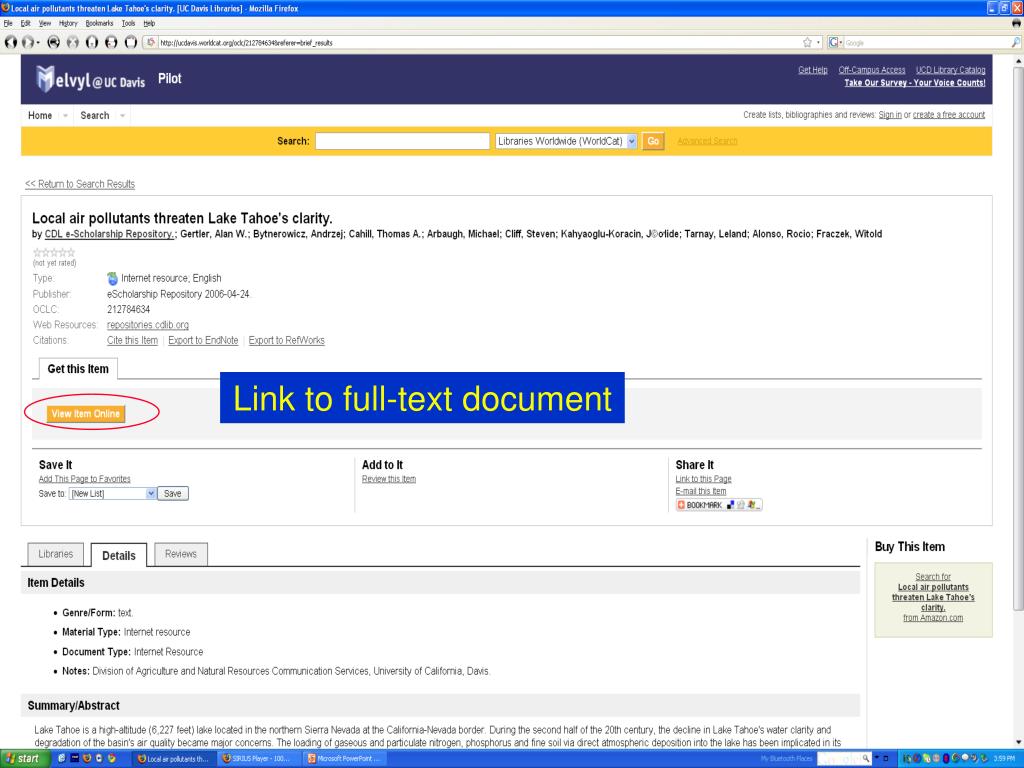This screenshot has width=1024, height=768.
Task: Open the History menu
Action: [x=68, y=23]
